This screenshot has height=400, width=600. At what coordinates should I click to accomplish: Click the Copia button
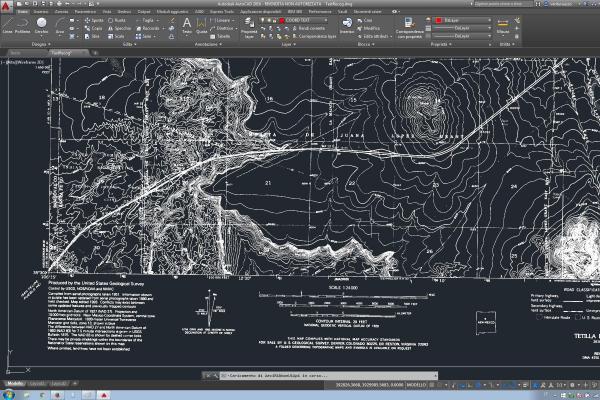93,28
